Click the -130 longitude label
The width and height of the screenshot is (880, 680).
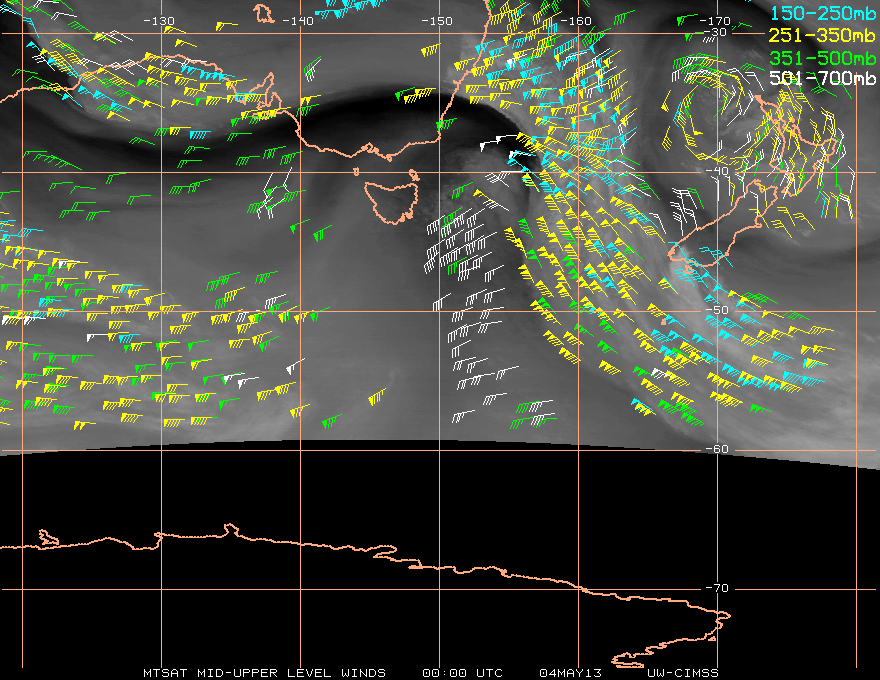pos(159,21)
